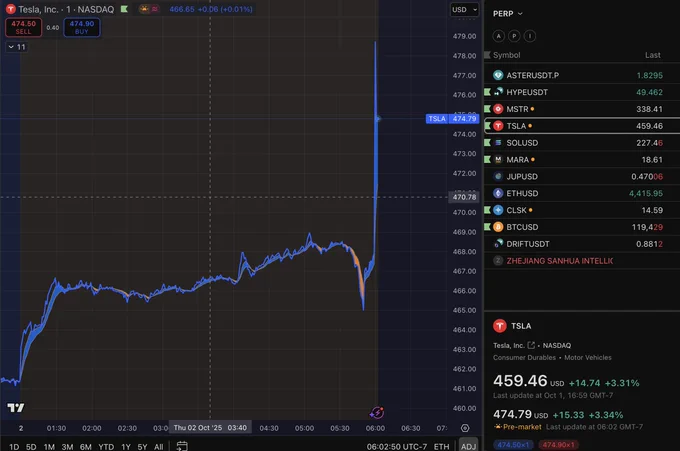The image size is (680, 451).
Task: Toggle the flag on MSTR row
Action: (487, 109)
